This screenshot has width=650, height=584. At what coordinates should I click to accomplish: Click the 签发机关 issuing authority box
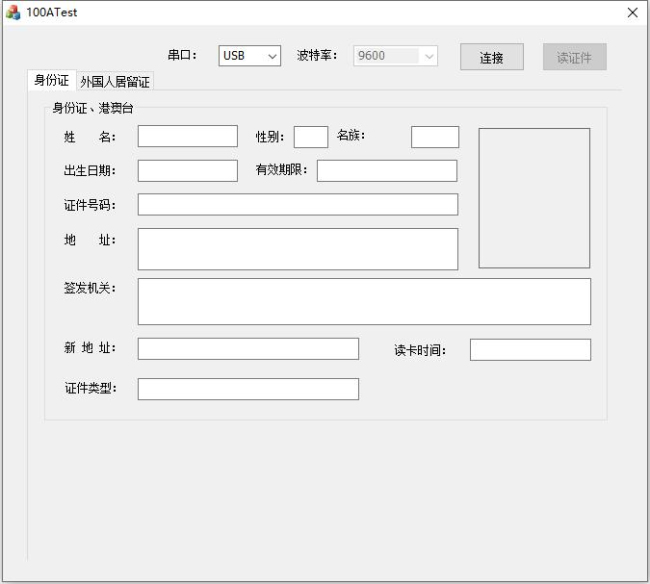(x=364, y=301)
